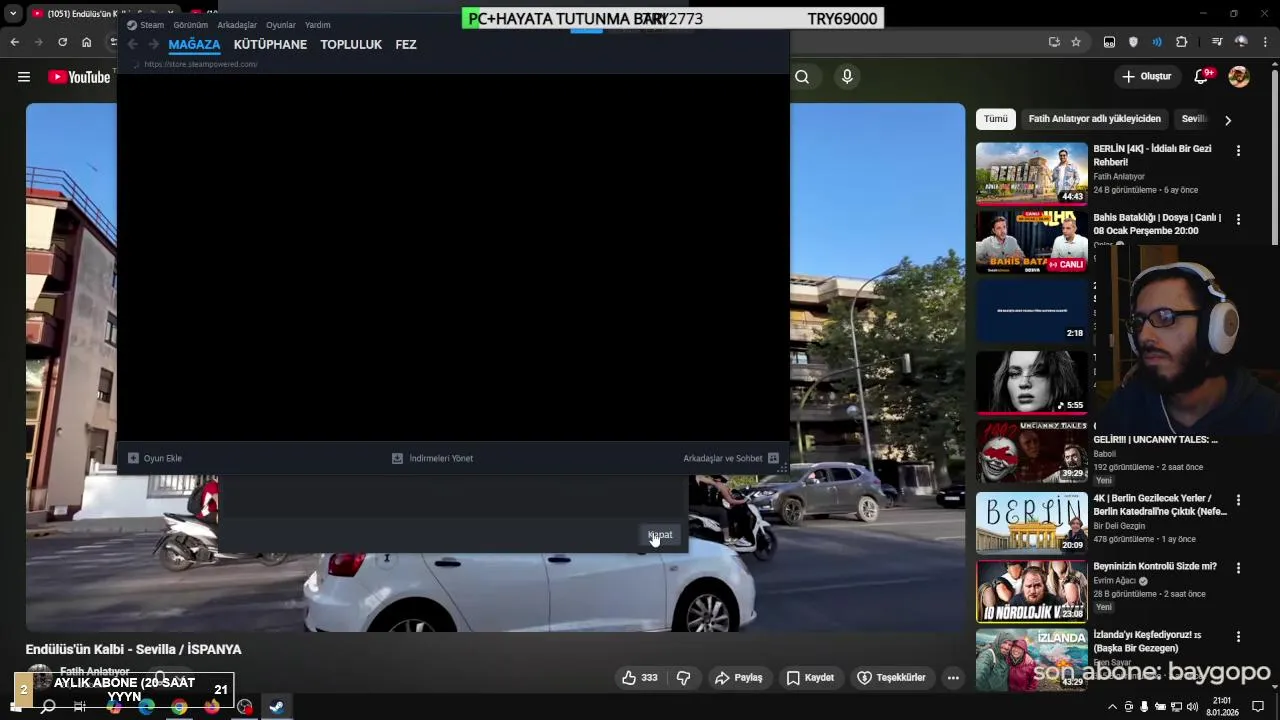The image size is (1280, 720).
Task: Click Windows taskbar search icon
Action: click(x=48, y=707)
